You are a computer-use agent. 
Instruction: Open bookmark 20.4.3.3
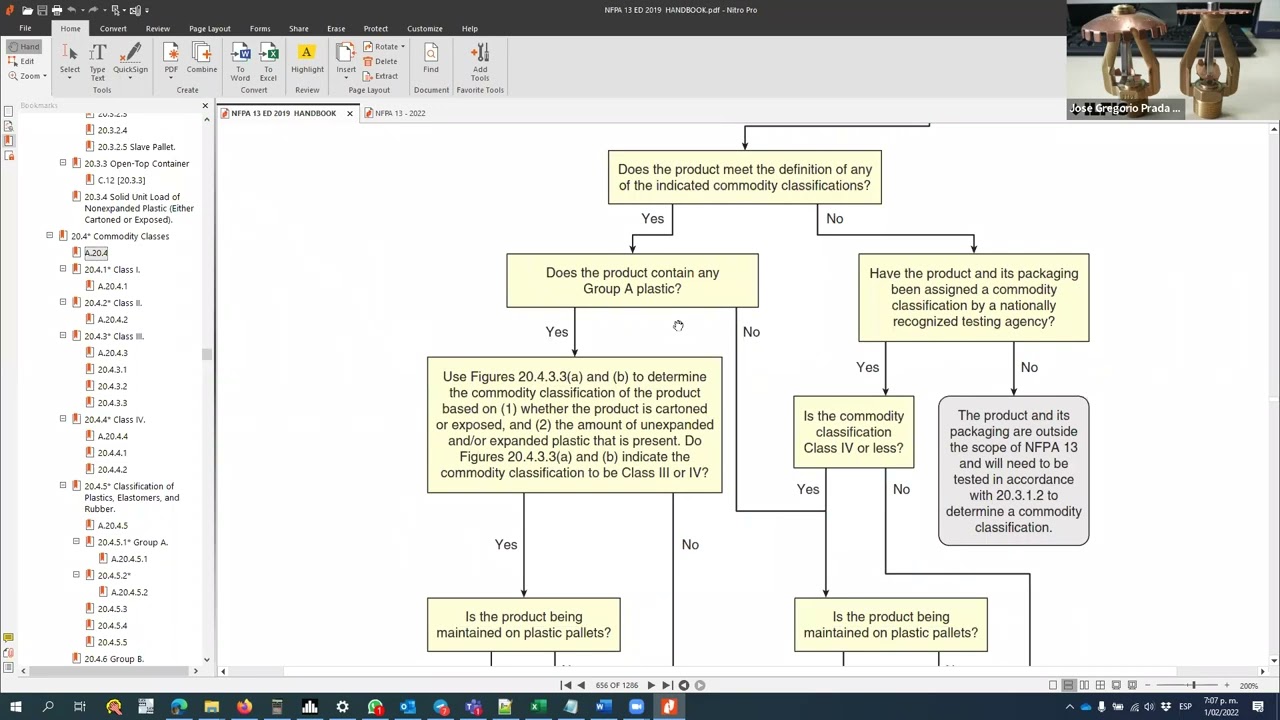[x=112, y=403]
